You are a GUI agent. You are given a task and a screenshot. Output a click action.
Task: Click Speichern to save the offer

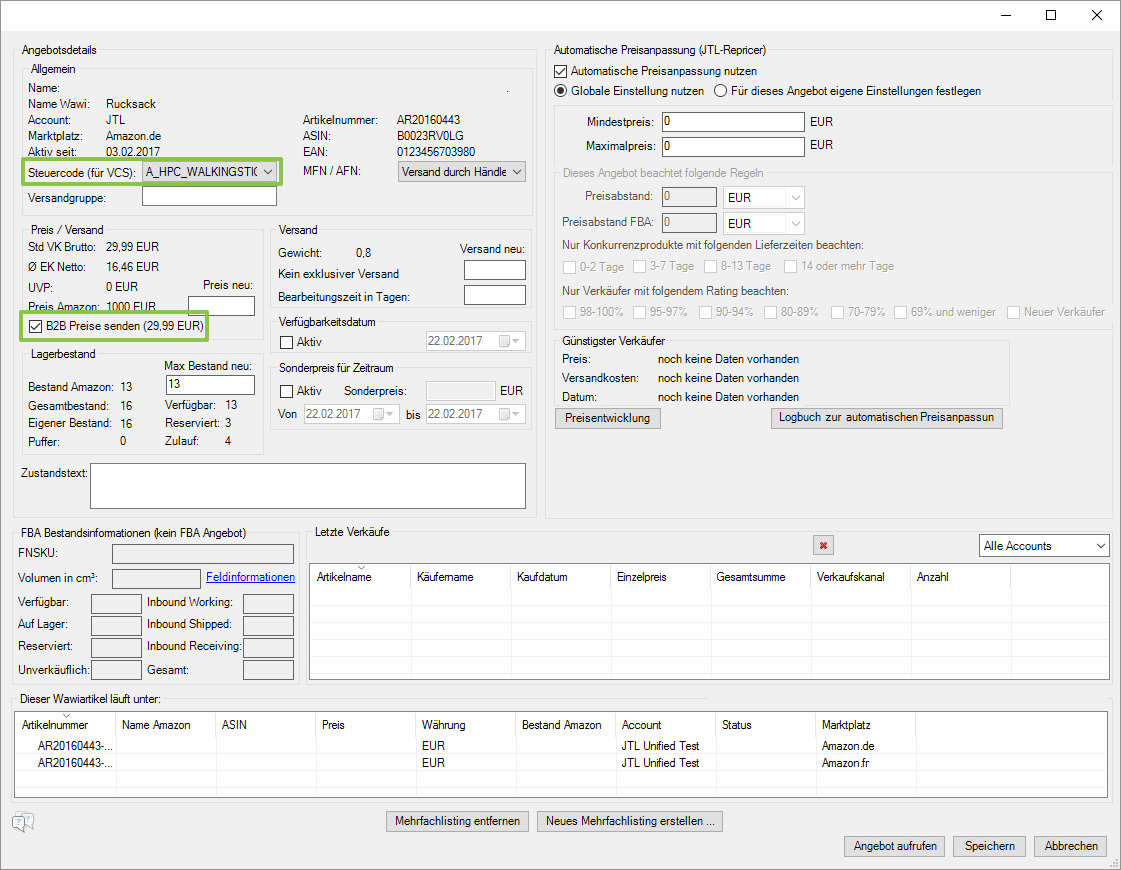click(989, 846)
